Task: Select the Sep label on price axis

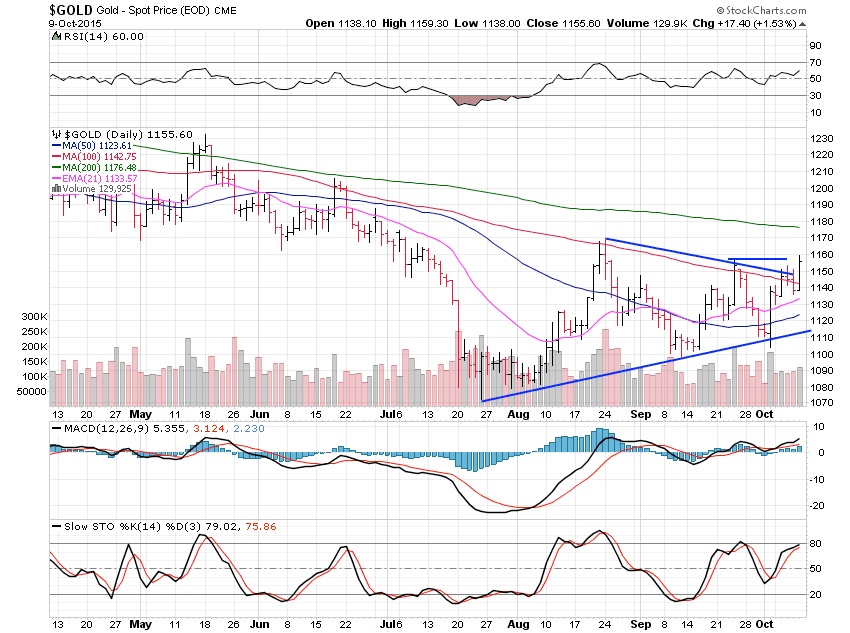Action: tap(641, 414)
